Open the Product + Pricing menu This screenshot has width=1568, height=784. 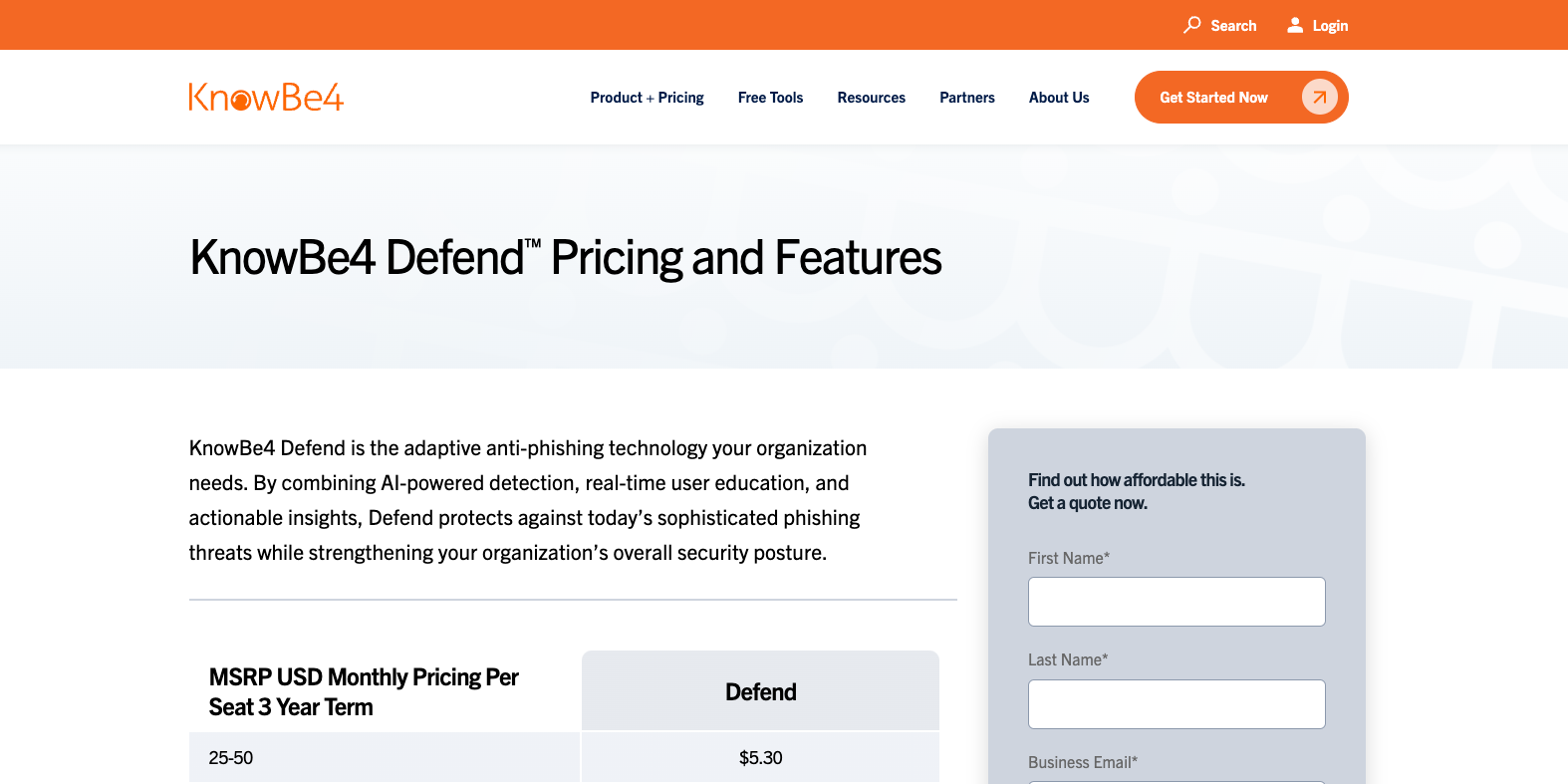pos(647,97)
